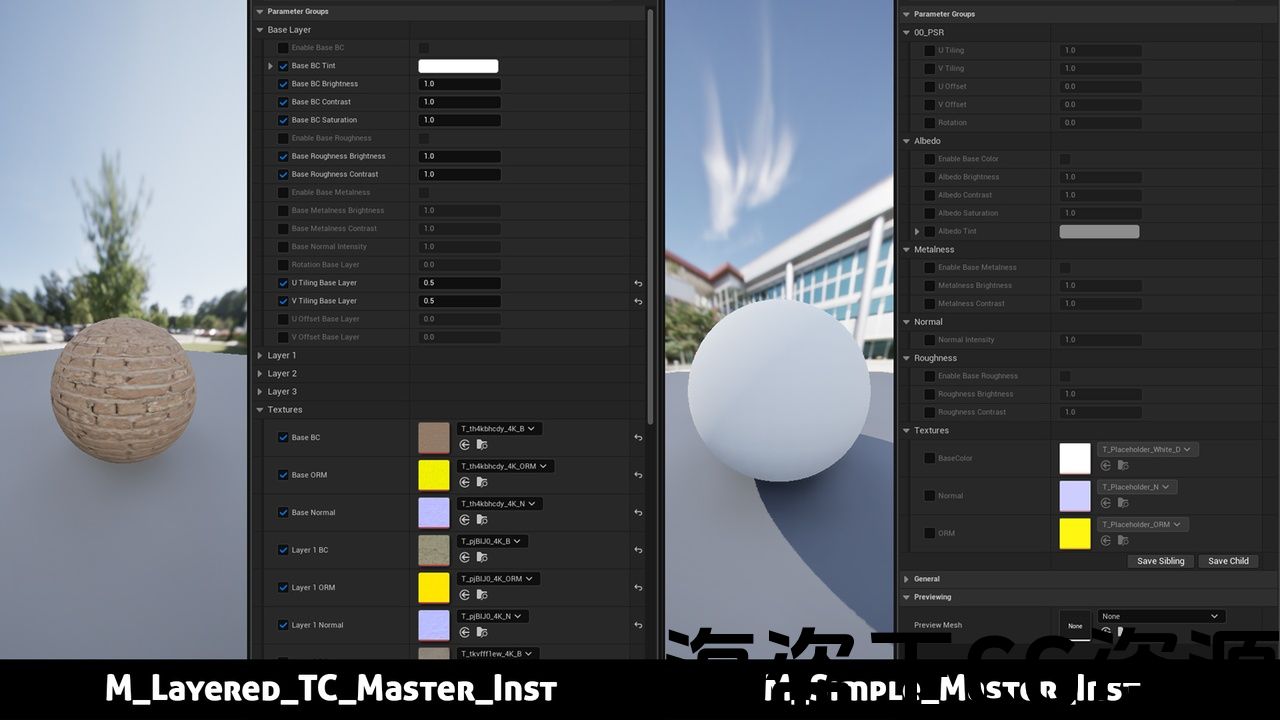Click the Save Sibling button
This screenshot has width=1280, height=720.
click(x=1160, y=561)
